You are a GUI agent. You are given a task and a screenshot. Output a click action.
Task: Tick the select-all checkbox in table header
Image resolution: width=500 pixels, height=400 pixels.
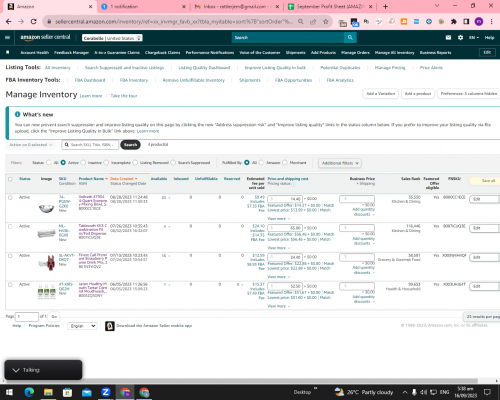coord(10,179)
